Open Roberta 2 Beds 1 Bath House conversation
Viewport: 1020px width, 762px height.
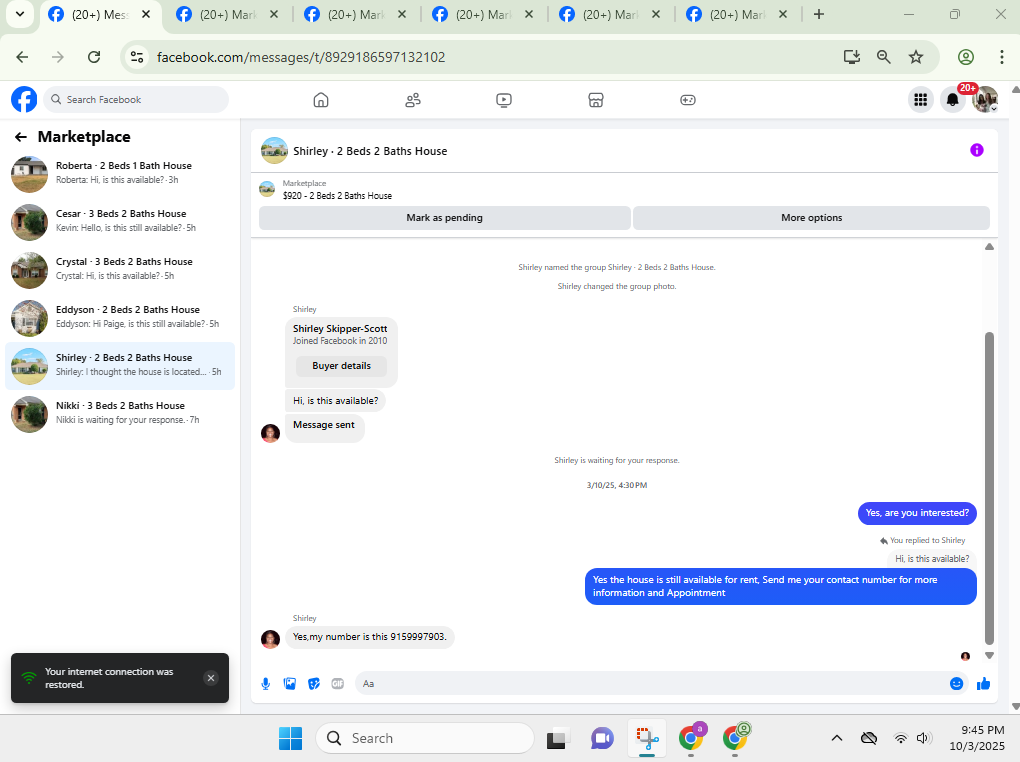[x=120, y=174]
